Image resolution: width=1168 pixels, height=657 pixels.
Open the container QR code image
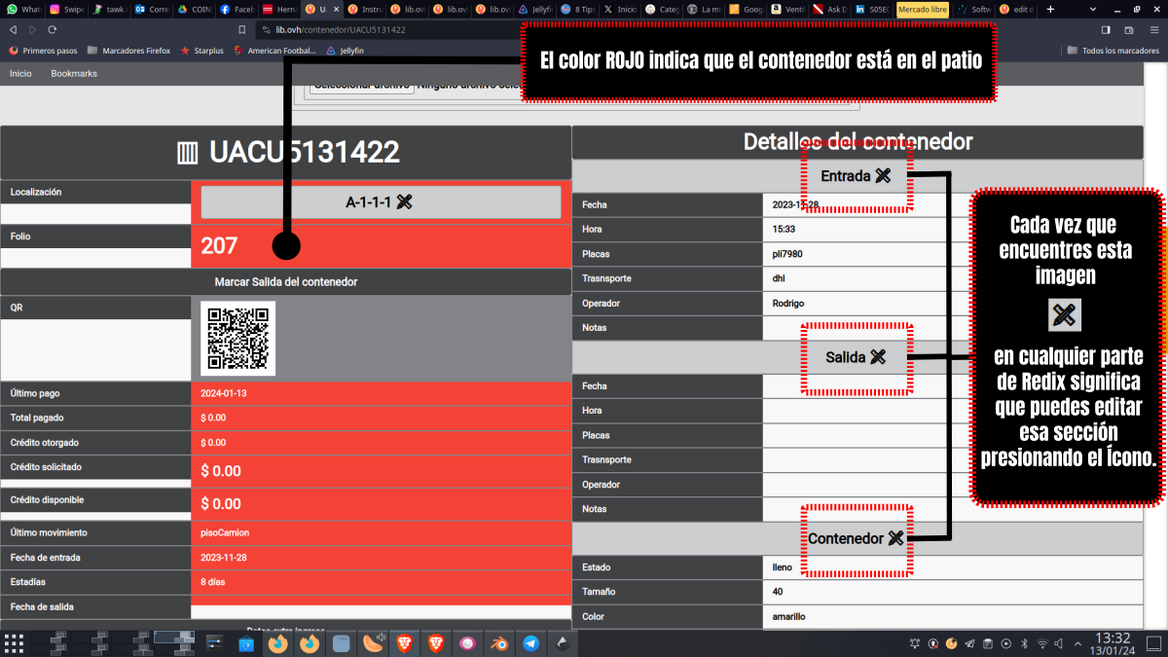coord(238,338)
